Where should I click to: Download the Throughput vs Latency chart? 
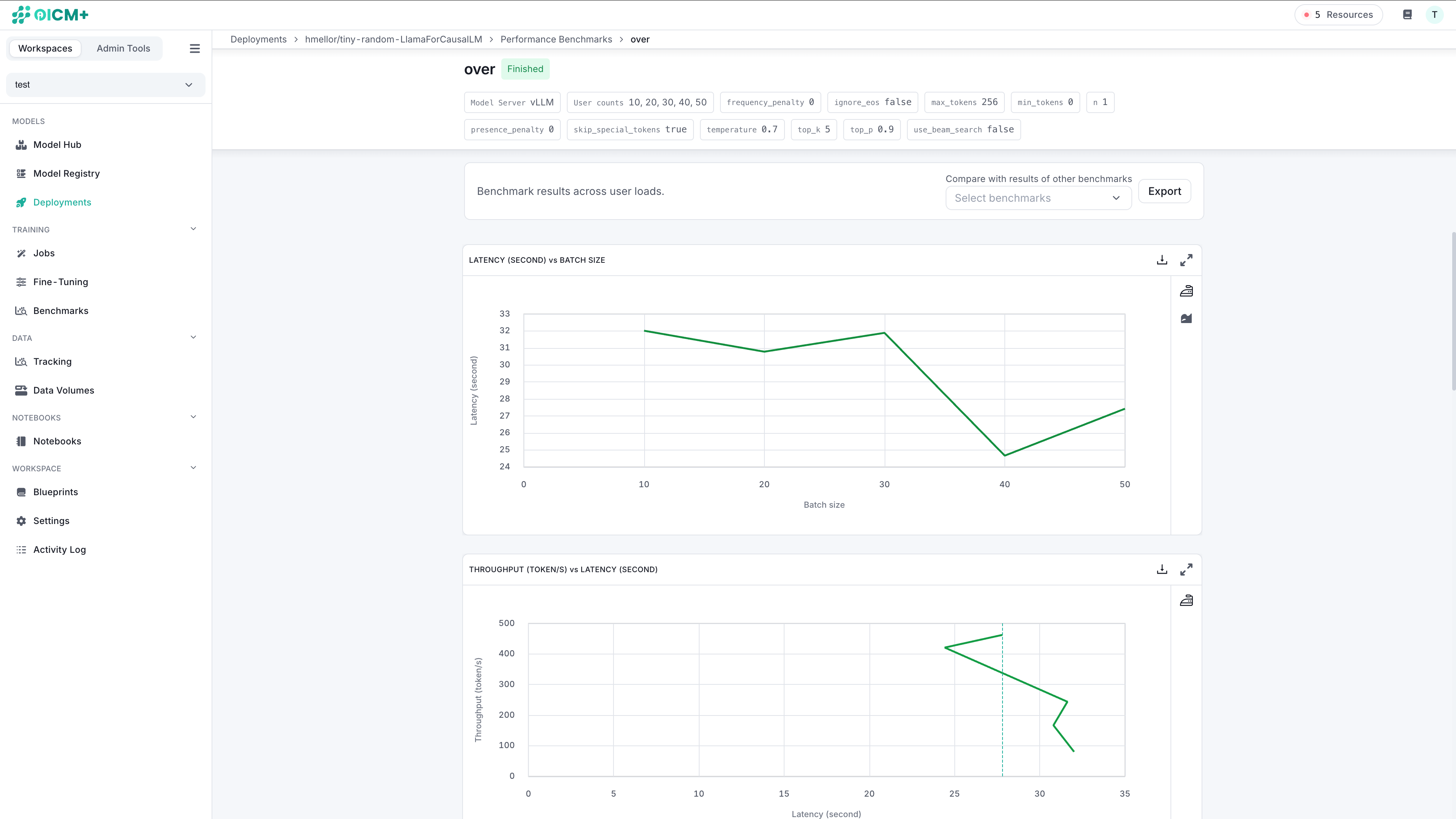(1162, 569)
